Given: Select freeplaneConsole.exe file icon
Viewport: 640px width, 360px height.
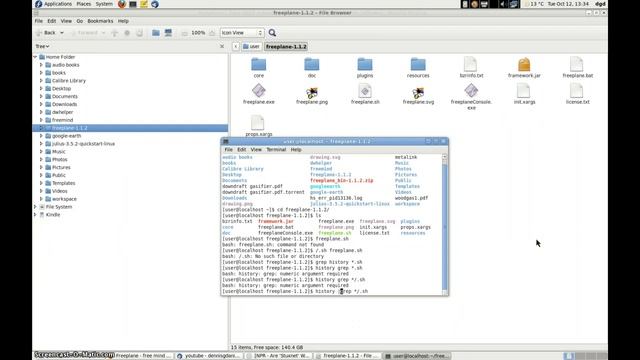Looking at the screenshot, I should (471, 91).
